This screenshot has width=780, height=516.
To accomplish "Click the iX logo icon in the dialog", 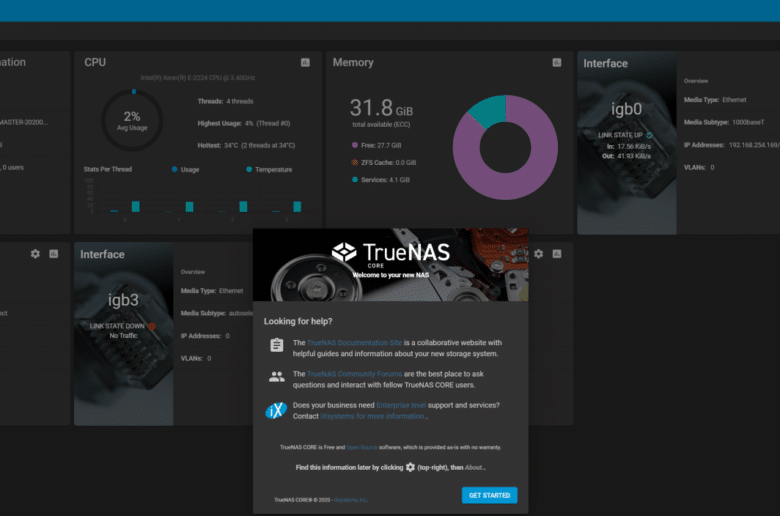I will pos(276,411).
